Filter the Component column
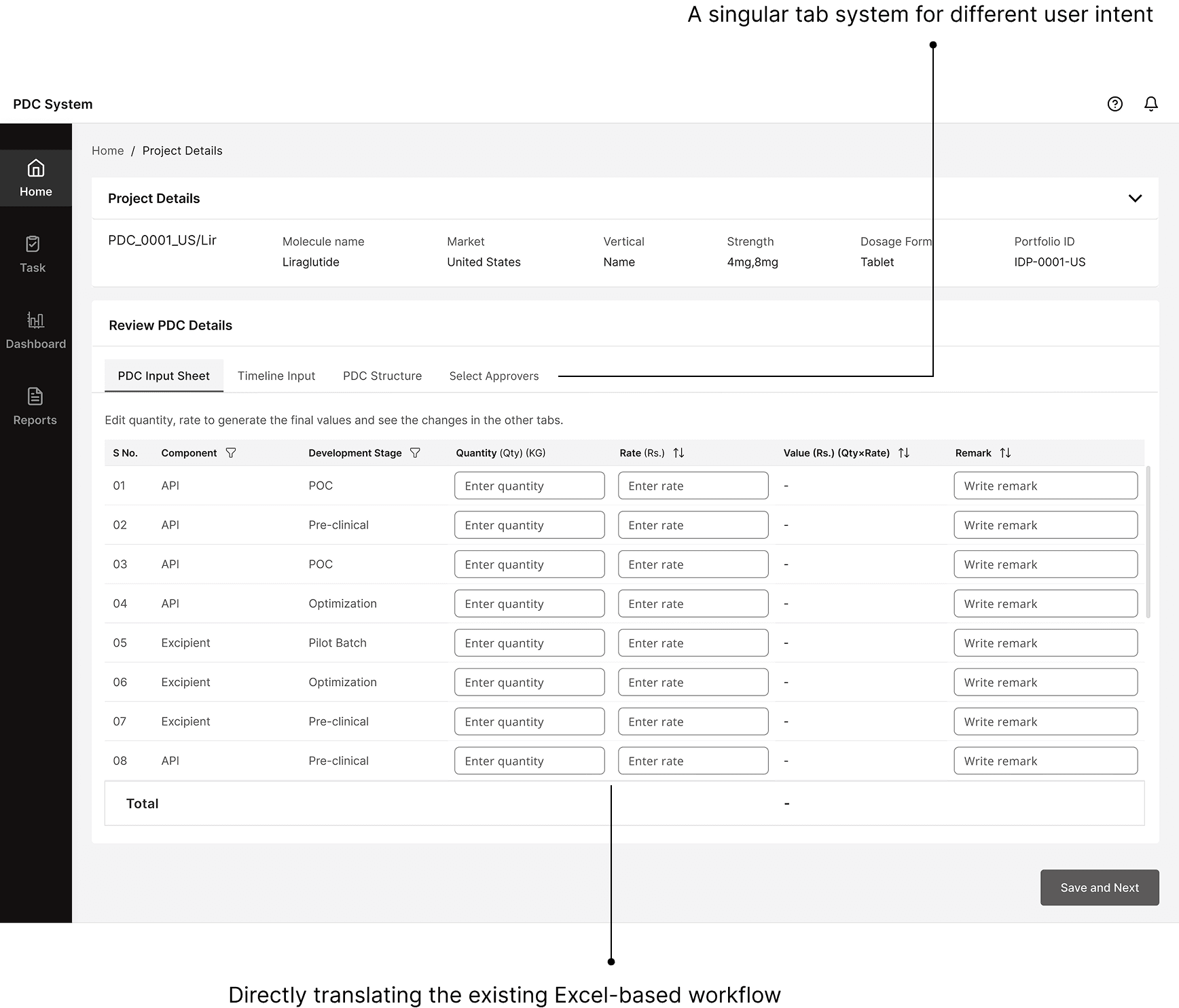The height and width of the screenshot is (1008, 1179). click(231, 453)
